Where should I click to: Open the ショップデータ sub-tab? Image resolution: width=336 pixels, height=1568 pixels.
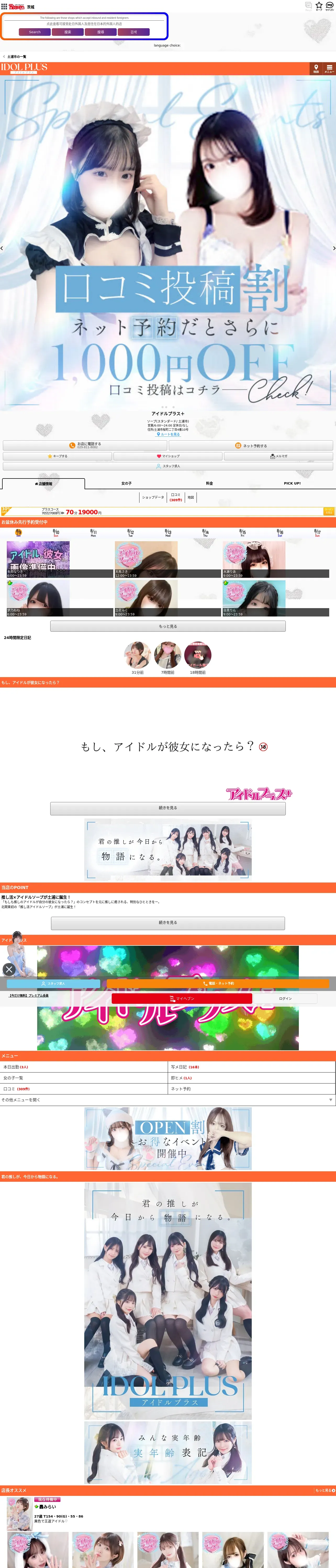(x=153, y=497)
